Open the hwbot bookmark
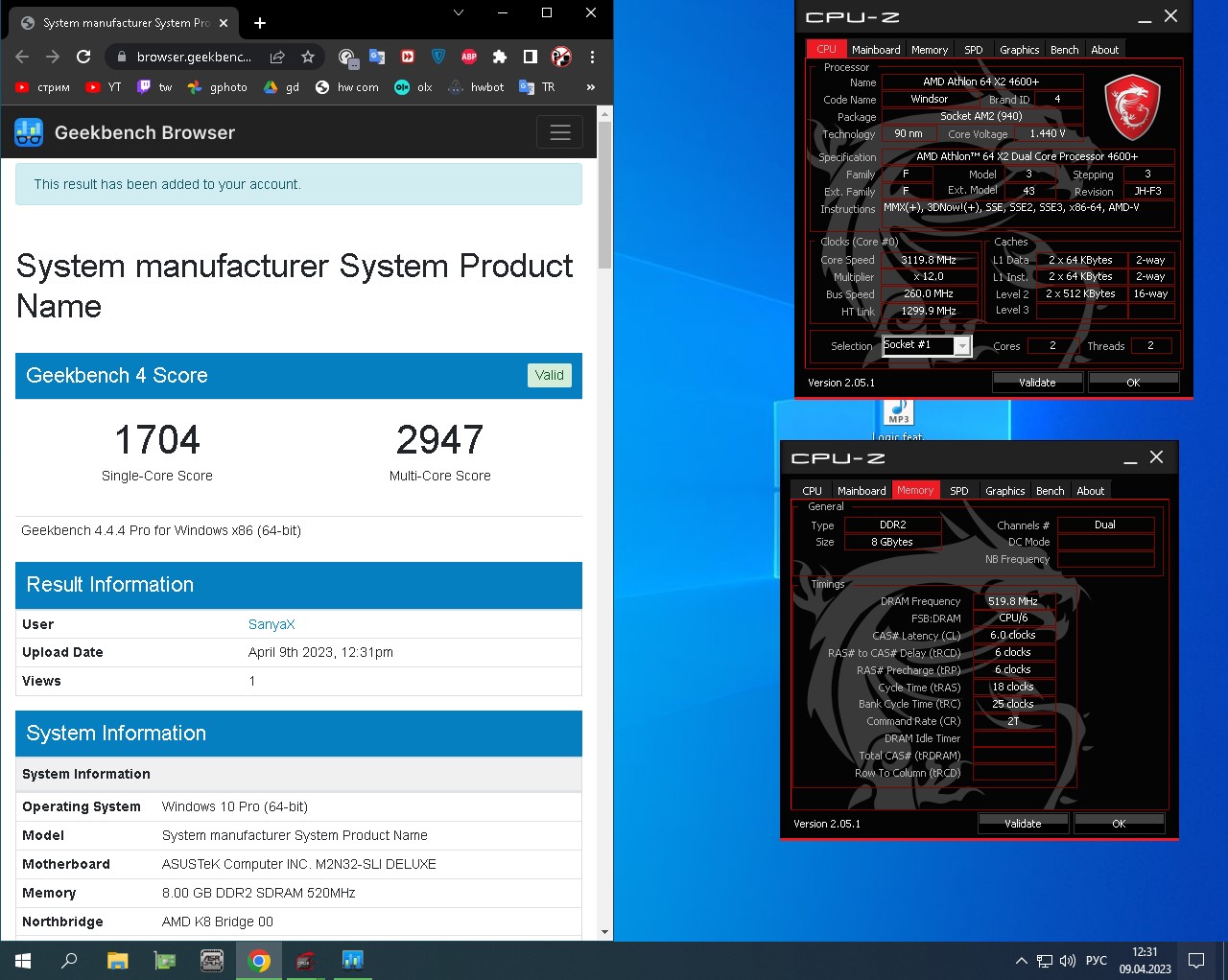Viewport: 1228px width, 980px height. click(476, 87)
